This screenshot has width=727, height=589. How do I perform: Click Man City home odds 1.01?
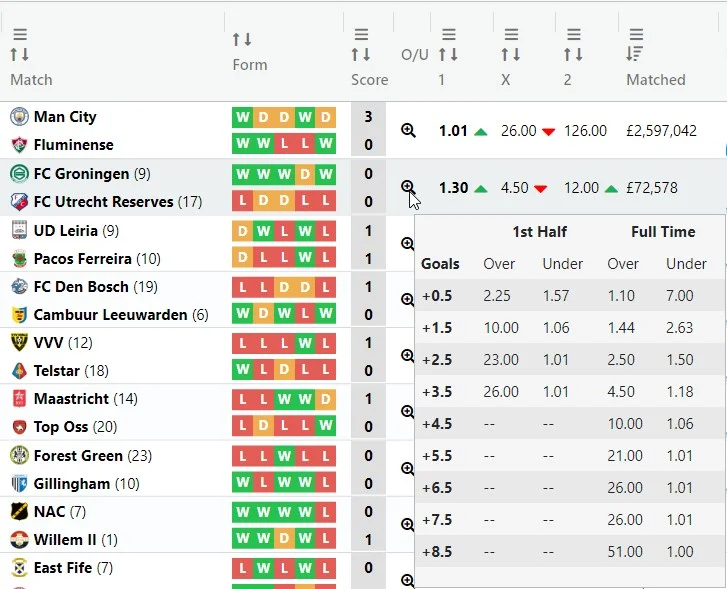tap(453, 131)
